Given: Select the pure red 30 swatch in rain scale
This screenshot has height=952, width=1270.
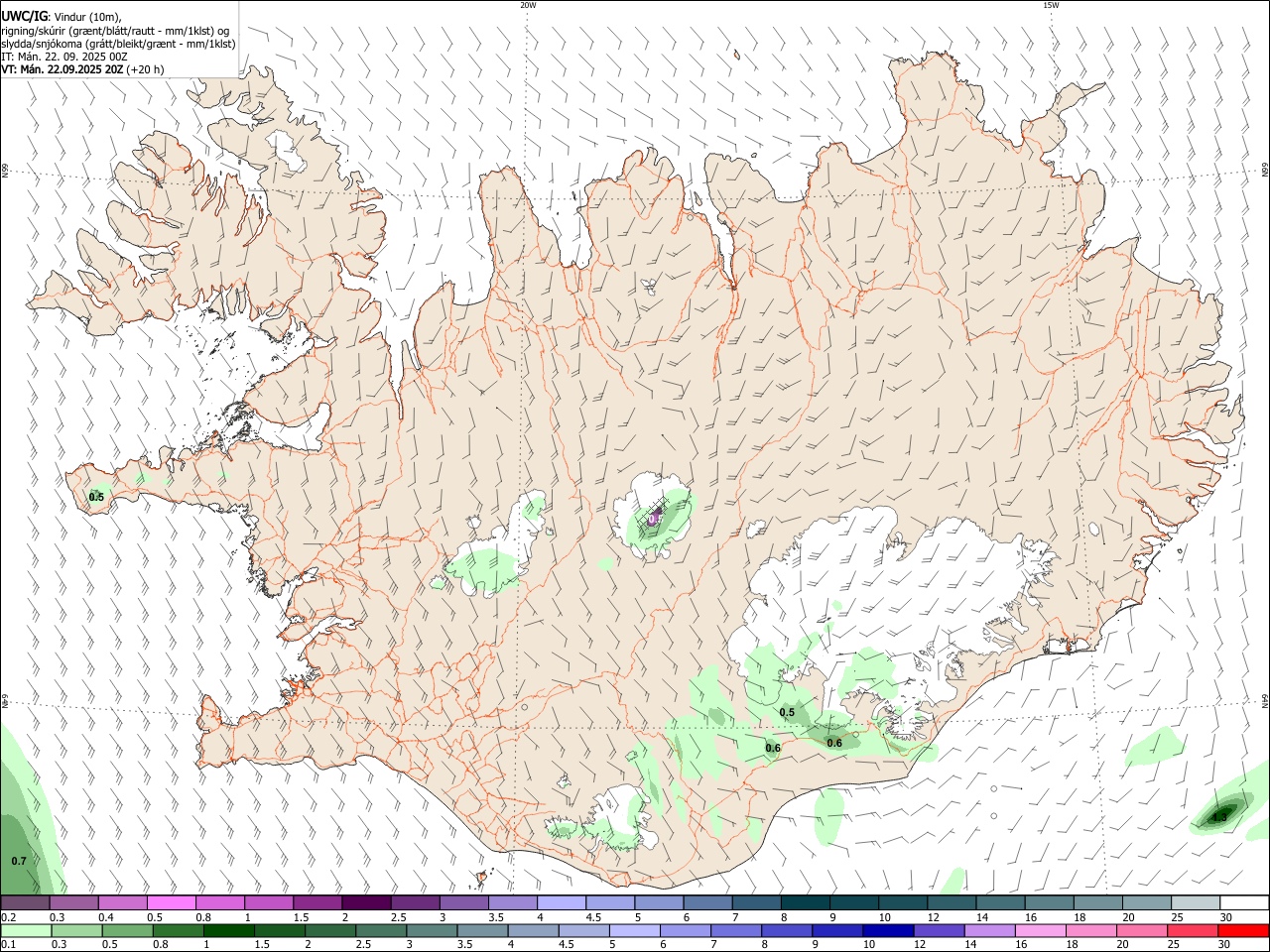Looking at the screenshot, I should [1243, 930].
